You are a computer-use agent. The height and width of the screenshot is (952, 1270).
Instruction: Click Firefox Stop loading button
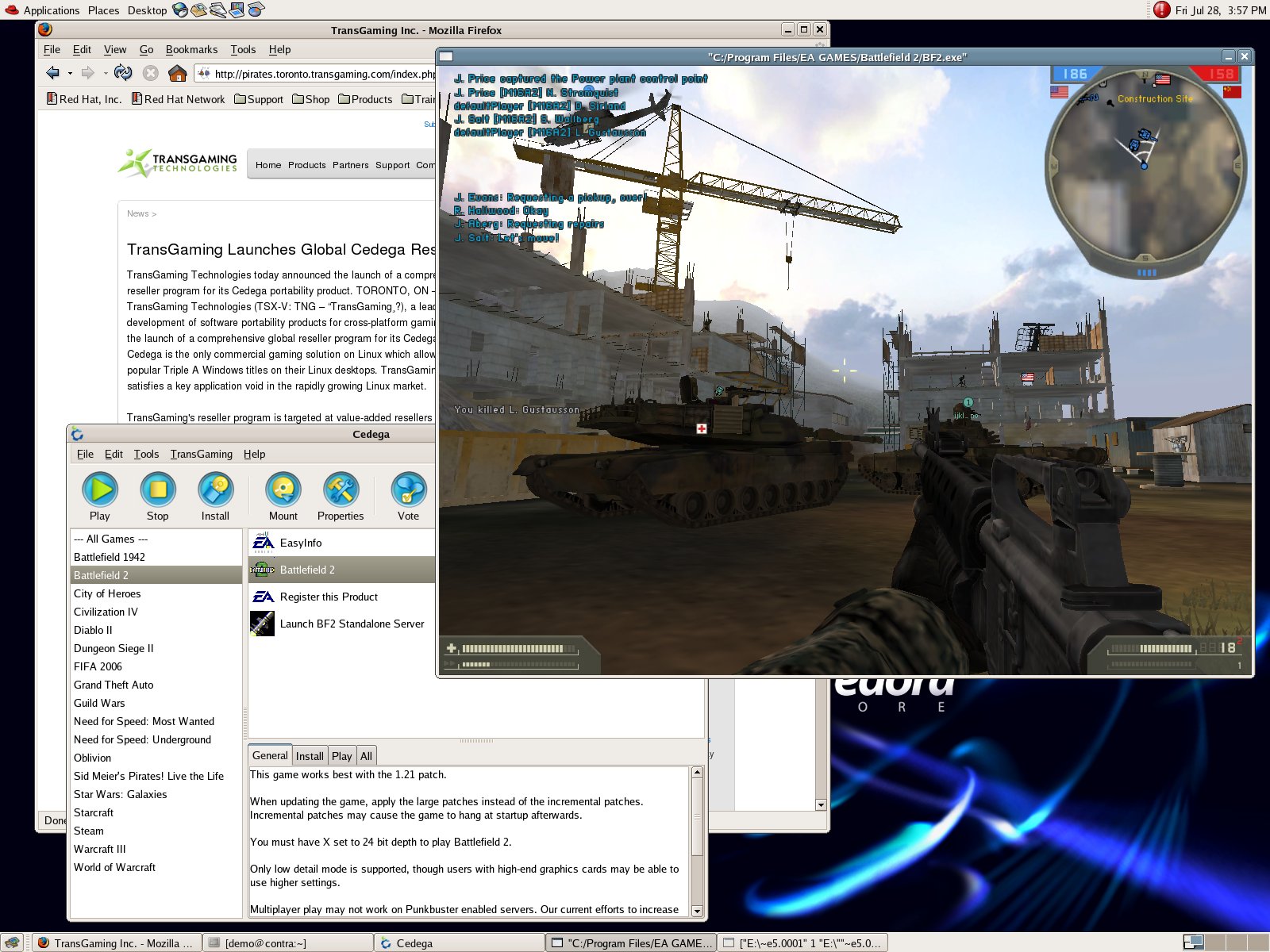click(x=150, y=73)
